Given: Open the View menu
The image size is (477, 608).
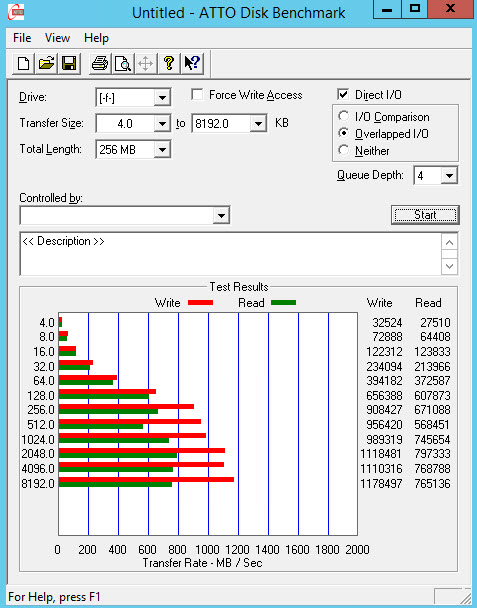Looking at the screenshot, I should pos(57,38).
